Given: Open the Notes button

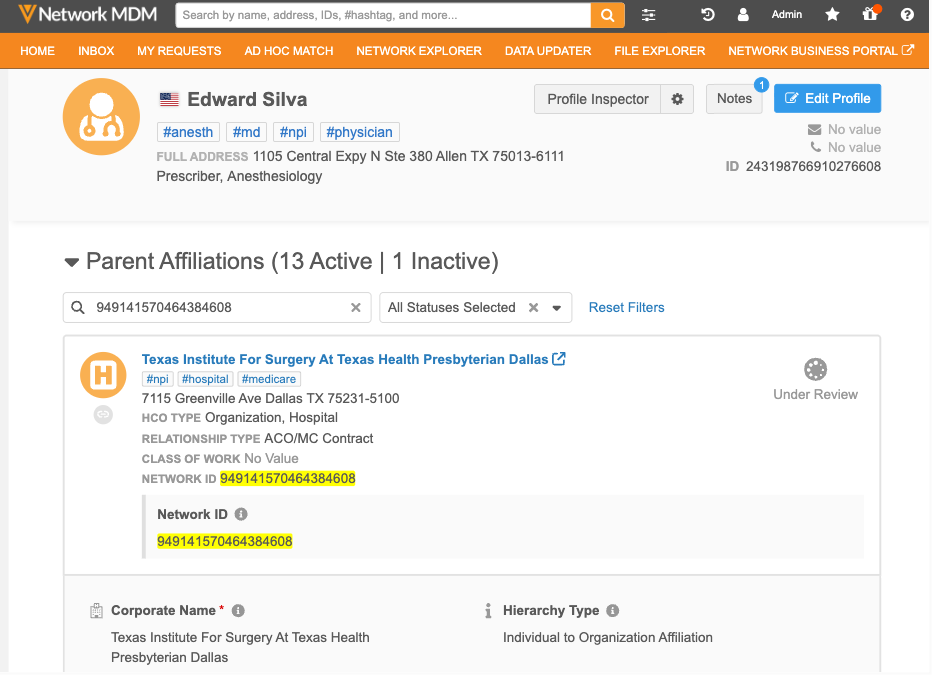Looking at the screenshot, I should click(734, 99).
